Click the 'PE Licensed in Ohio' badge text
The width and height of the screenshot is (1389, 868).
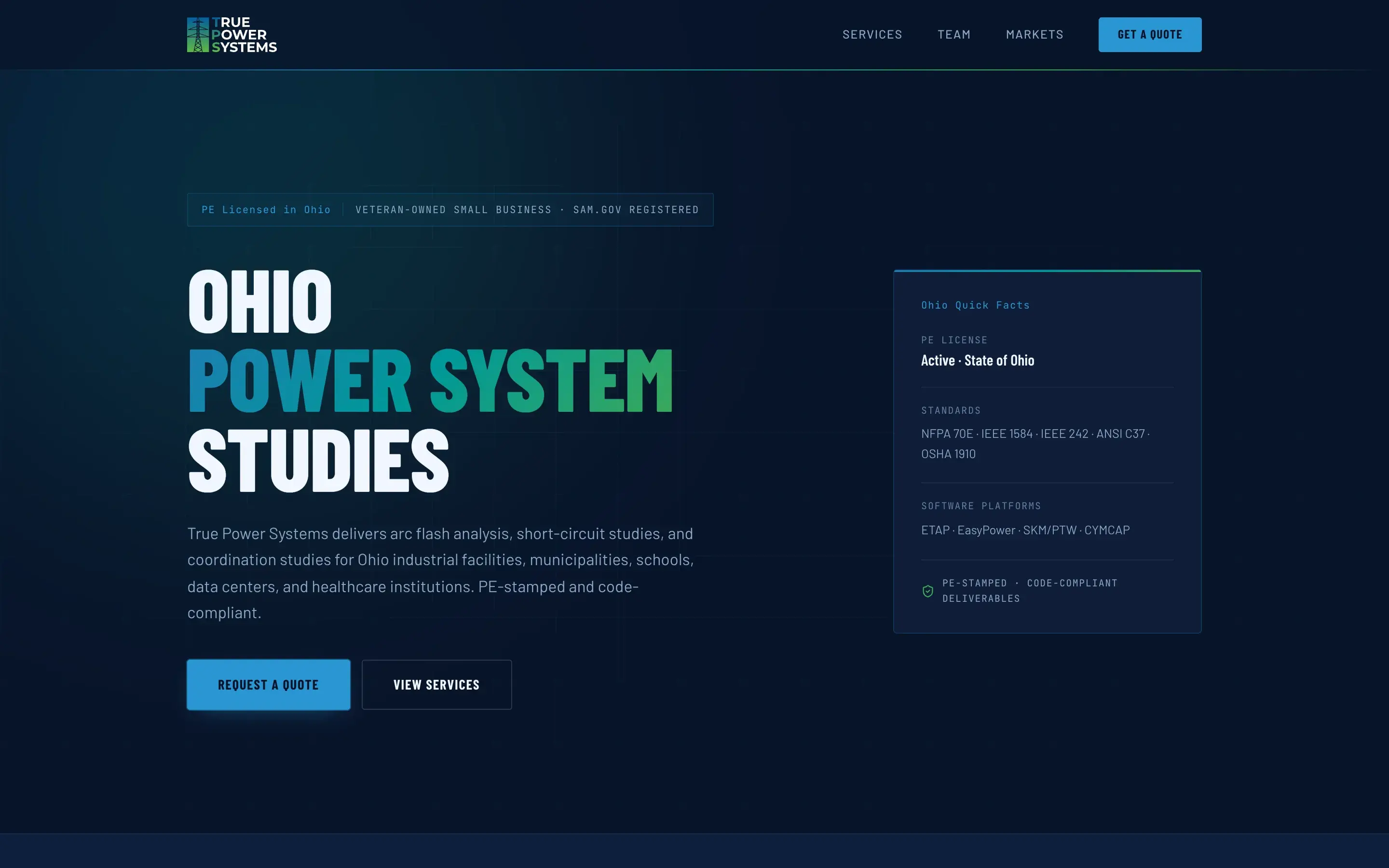[266, 210]
